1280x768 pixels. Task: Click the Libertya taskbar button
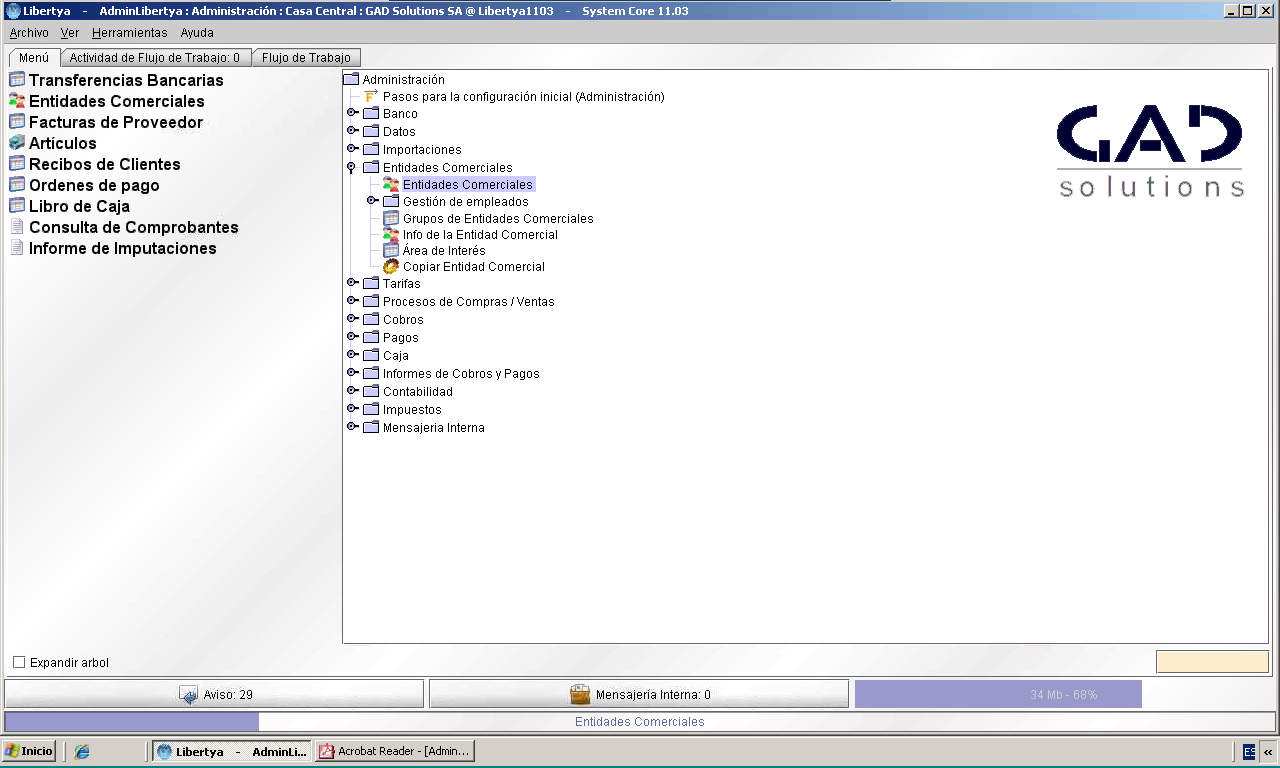(x=232, y=751)
